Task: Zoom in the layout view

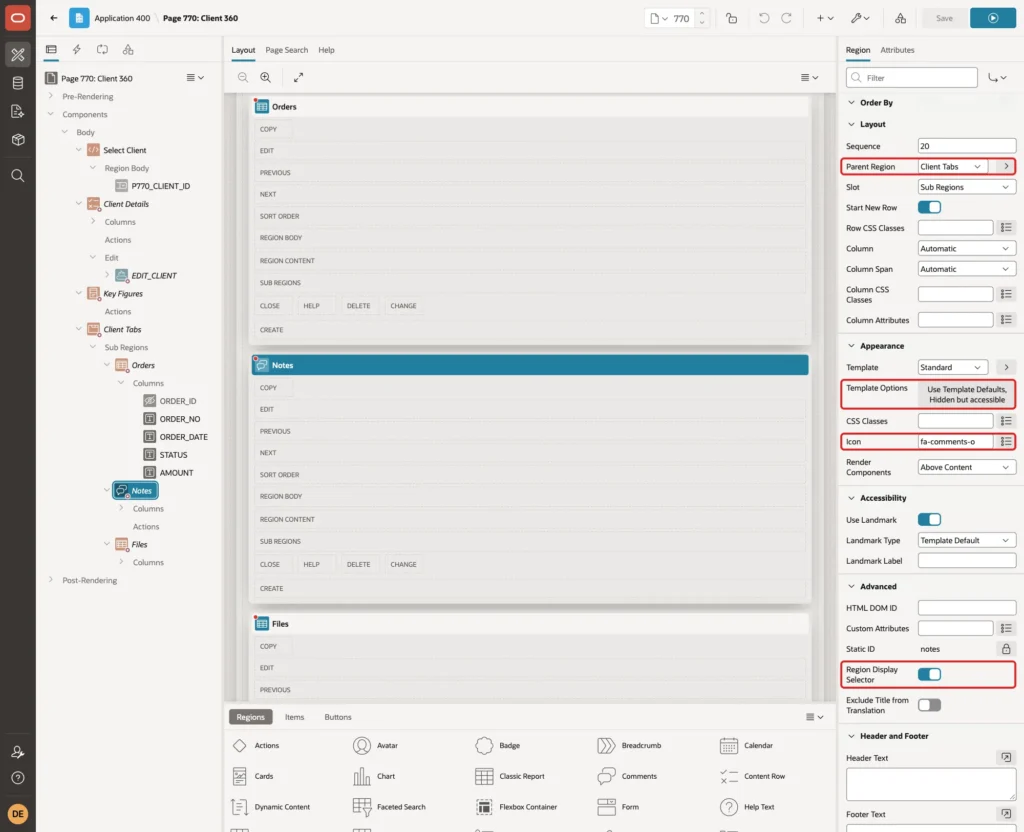Action: 266,77
